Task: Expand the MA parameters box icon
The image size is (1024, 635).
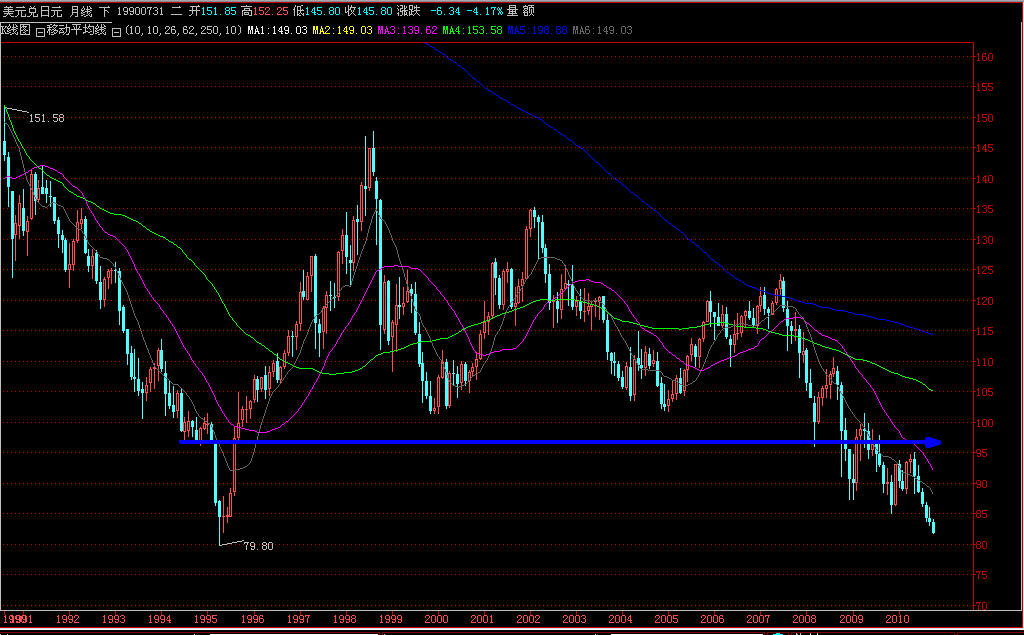Action: click(x=116, y=31)
